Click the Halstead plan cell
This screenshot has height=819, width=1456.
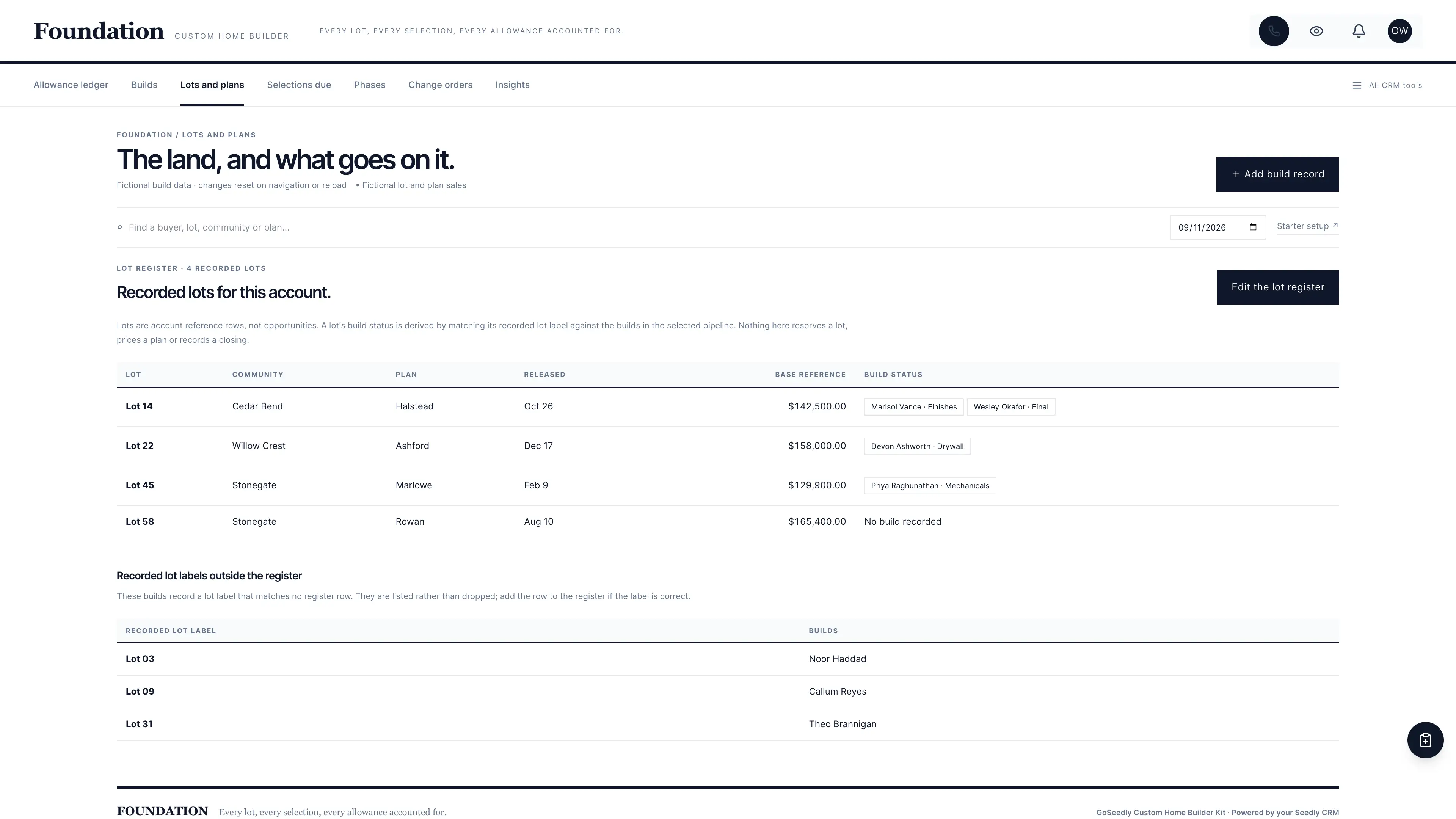pos(414,406)
